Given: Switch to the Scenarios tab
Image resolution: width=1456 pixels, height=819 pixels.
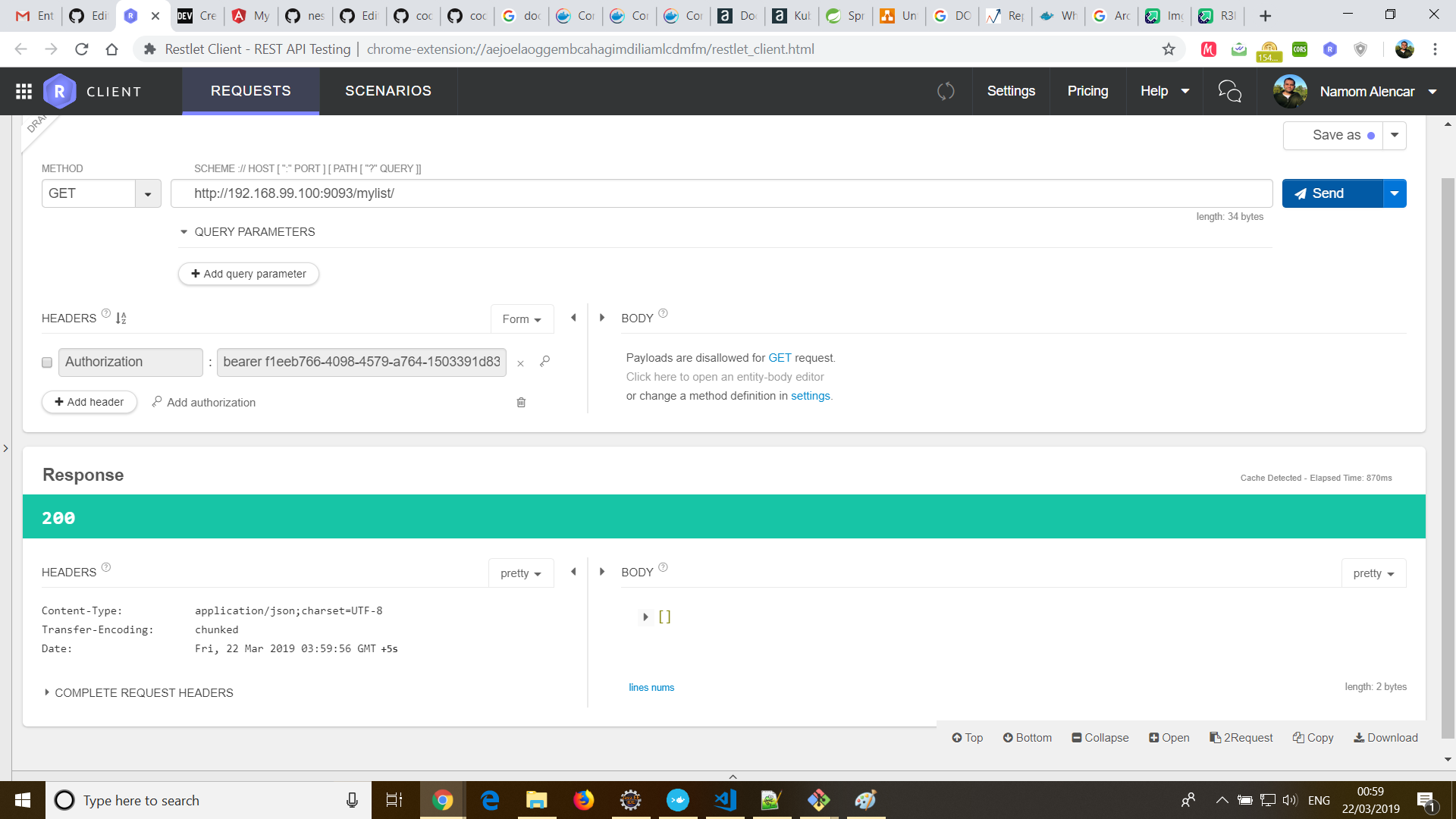Looking at the screenshot, I should coord(388,91).
